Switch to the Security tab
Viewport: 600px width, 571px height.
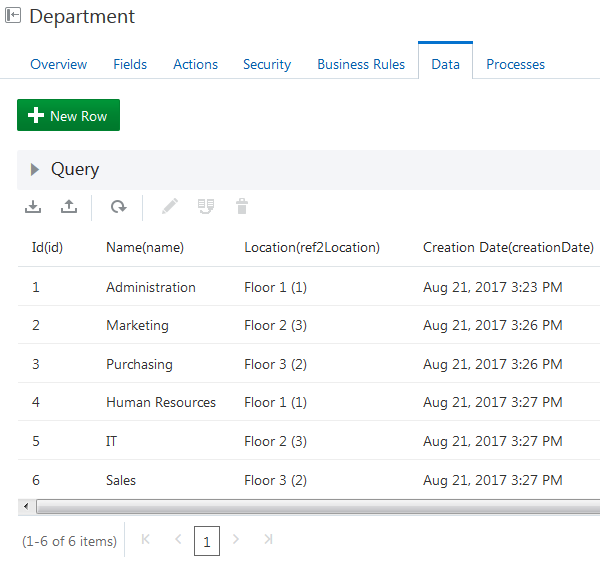pyautogui.click(x=267, y=64)
